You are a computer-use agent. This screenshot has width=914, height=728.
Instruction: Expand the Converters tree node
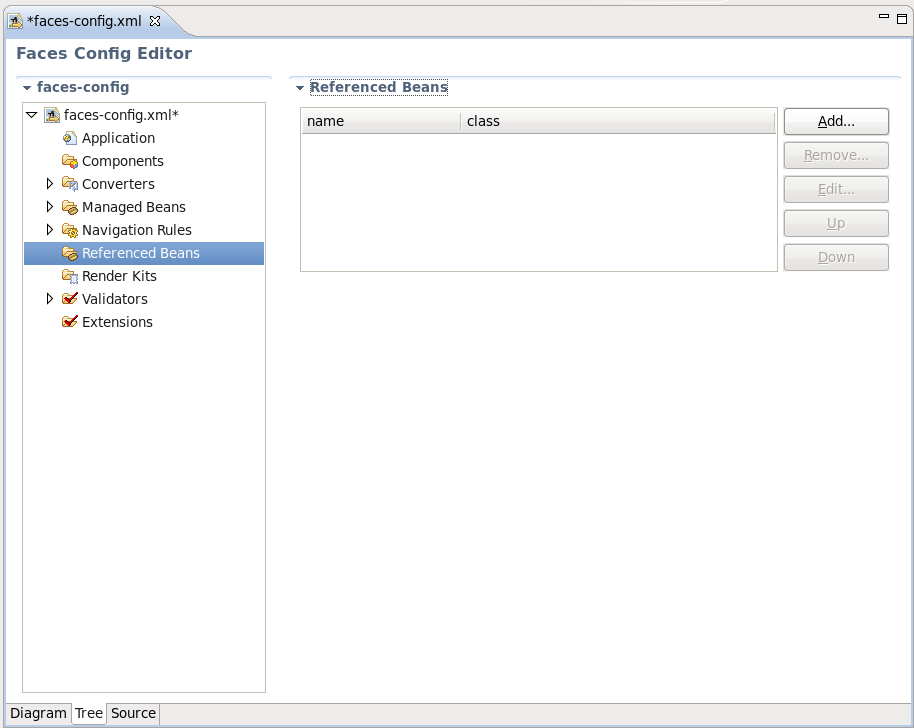50,184
